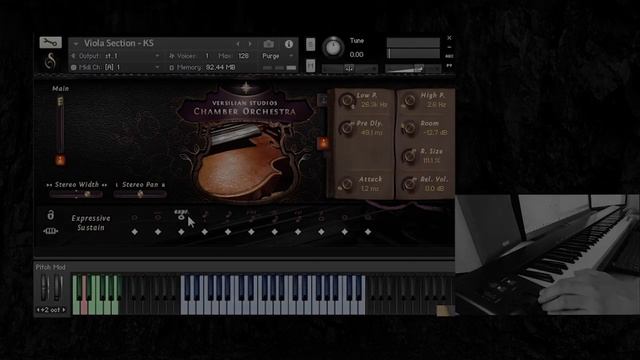Screen dimensions: 640x360
Task: Click the High P. filter knob
Action: (x=409, y=100)
